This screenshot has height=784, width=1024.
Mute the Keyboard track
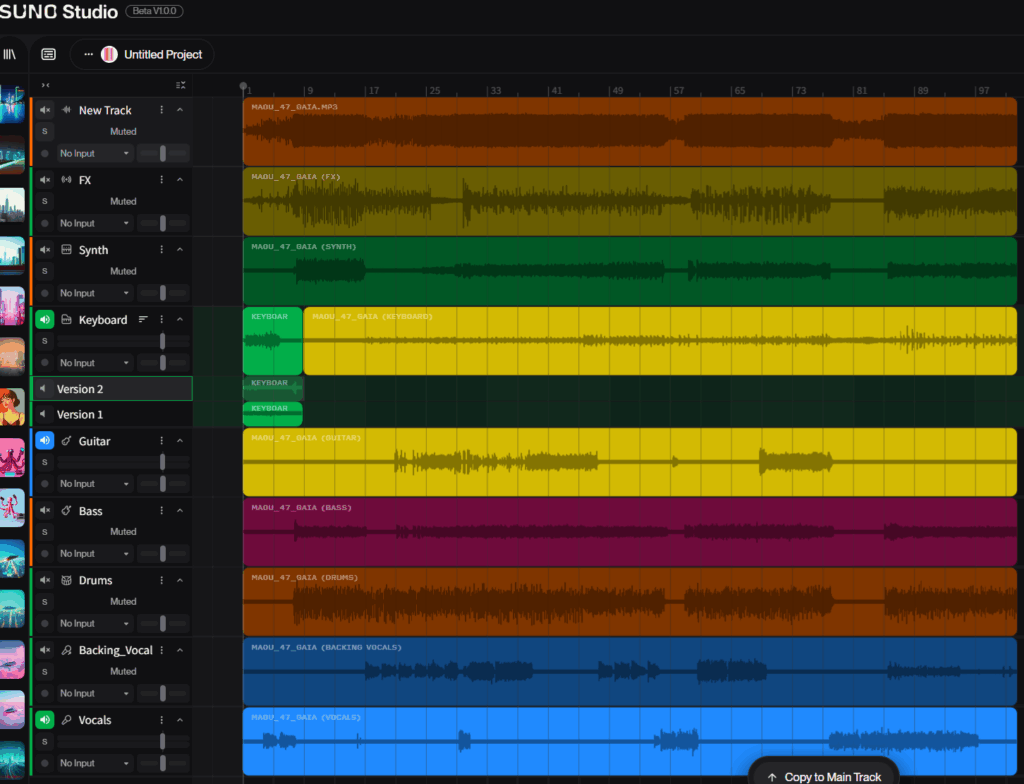coord(45,320)
